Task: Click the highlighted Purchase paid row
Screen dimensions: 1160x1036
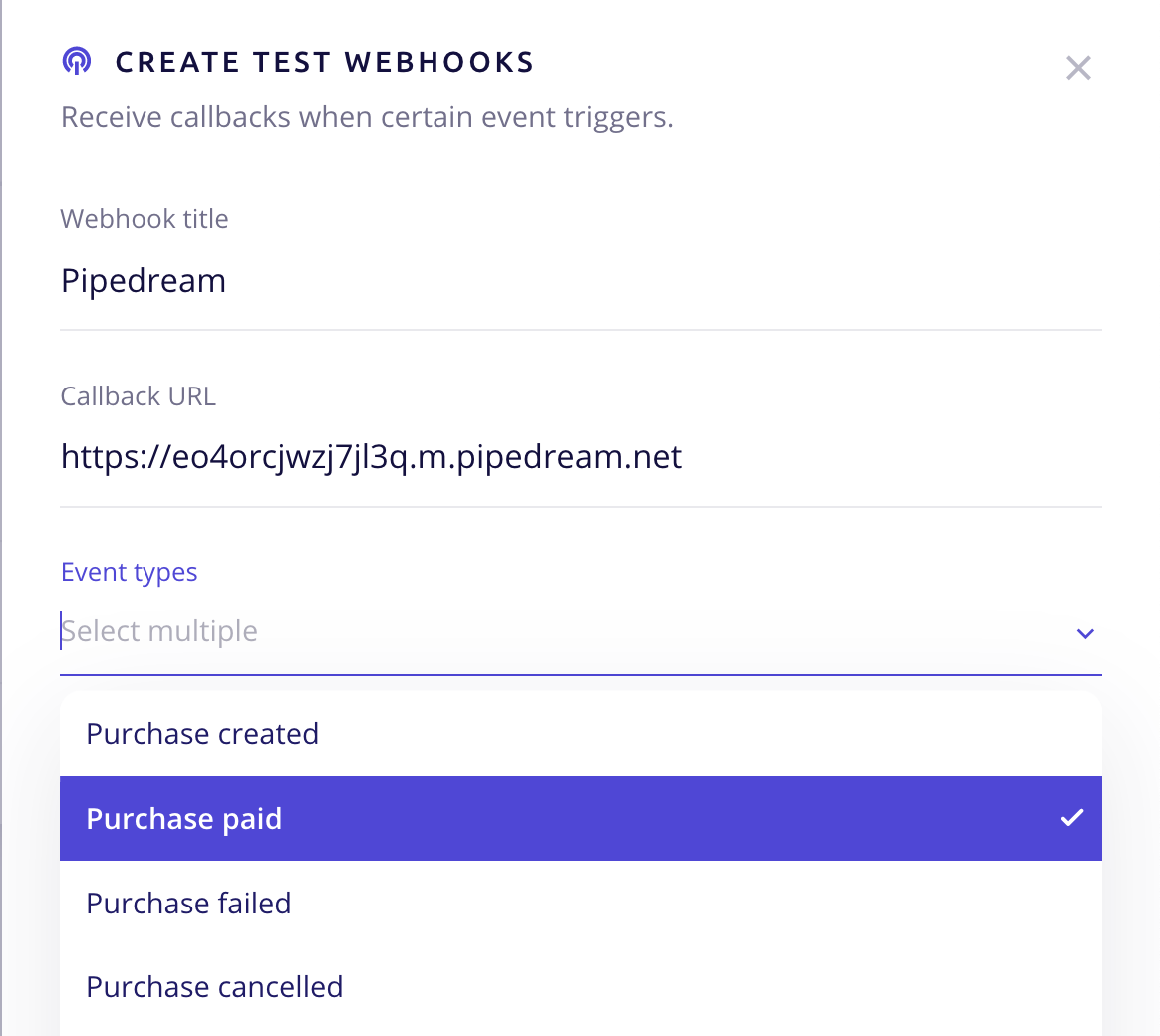Action: [399, 818]
